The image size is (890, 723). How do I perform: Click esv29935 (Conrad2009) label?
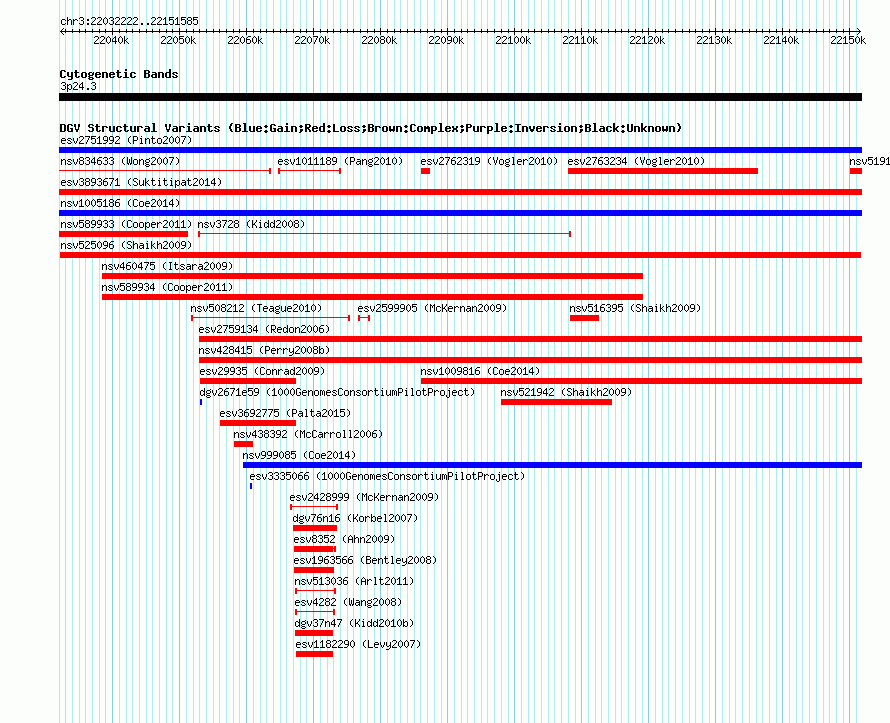262,371
